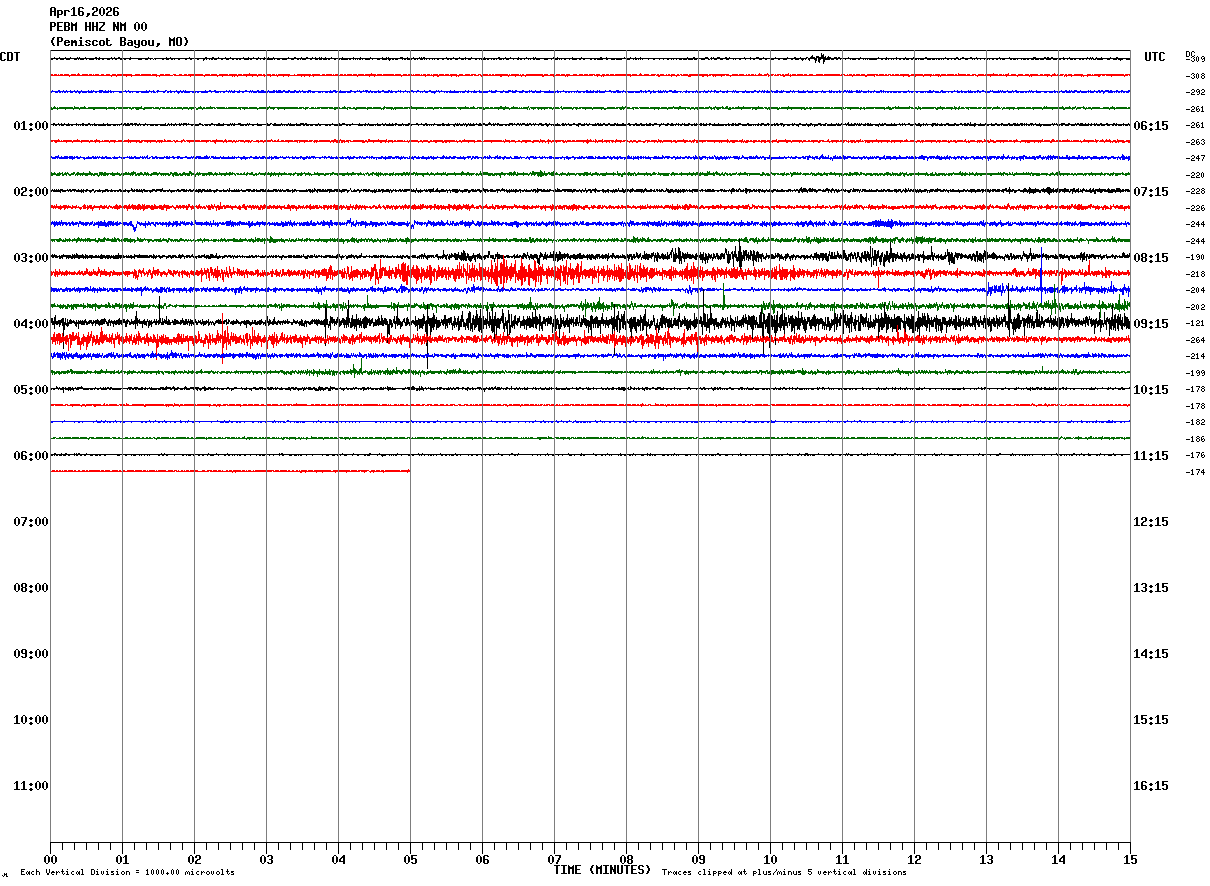Screen dimensions: 1210x886
Task: Click the 11:00 CDT hour label
Action: 31,786
